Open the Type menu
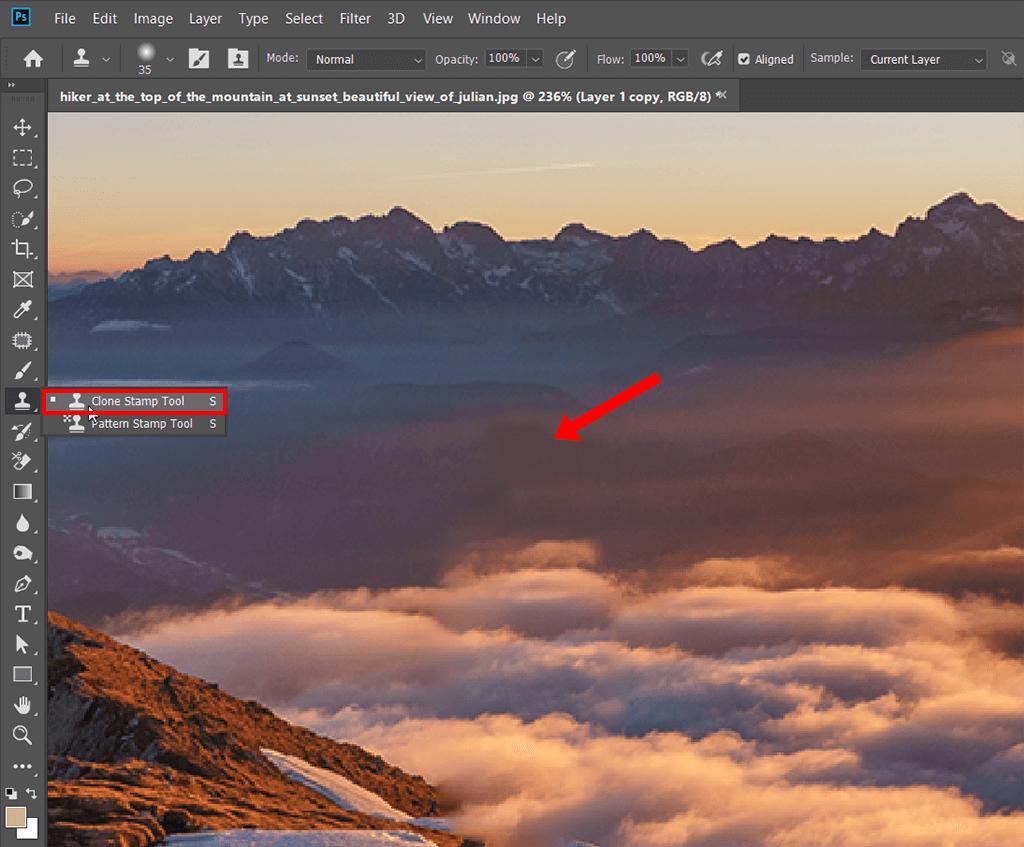1024x847 pixels. [253, 18]
